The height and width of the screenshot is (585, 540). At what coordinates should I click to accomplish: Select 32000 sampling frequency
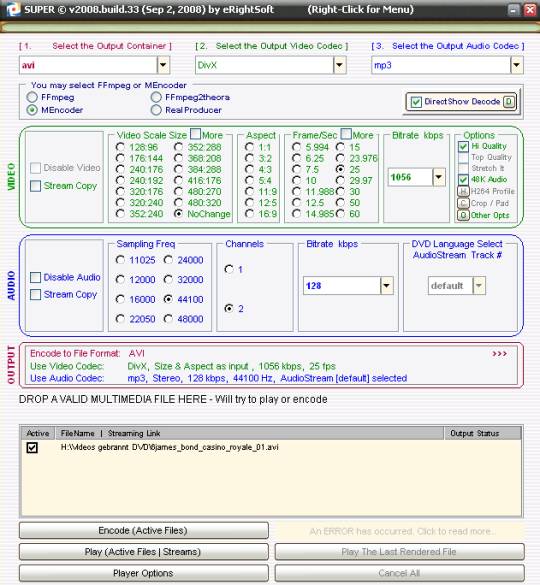click(x=168, y=279)
